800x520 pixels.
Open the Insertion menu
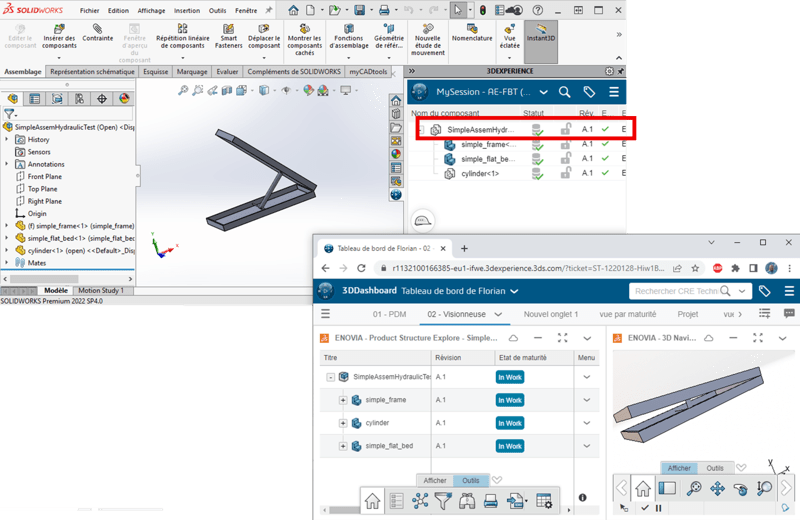tap(187, 11)
